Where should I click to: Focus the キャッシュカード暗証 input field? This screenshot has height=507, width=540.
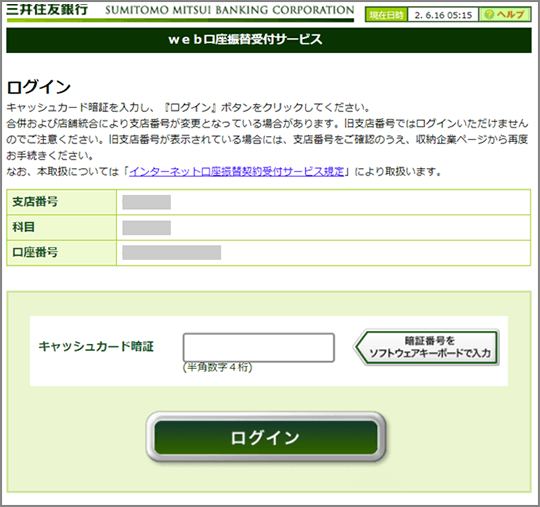click(259, 347)
